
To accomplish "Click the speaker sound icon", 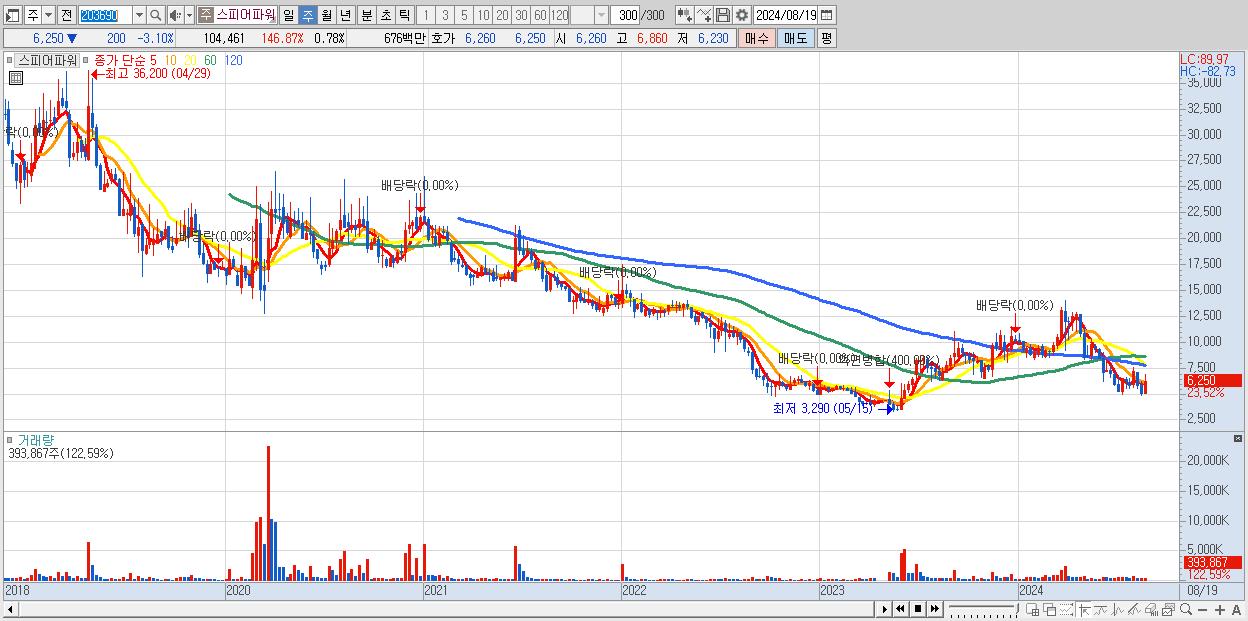I will tap(175, 16).
